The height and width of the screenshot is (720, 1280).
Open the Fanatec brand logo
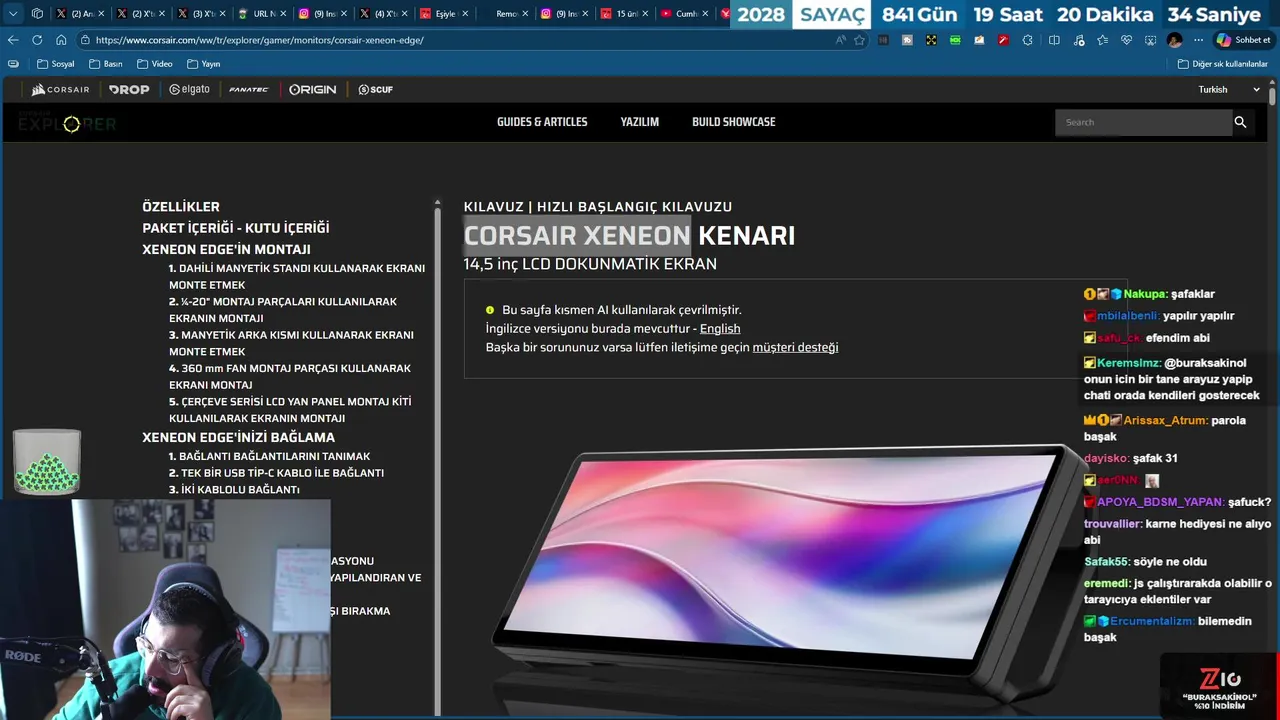(248, 89)
